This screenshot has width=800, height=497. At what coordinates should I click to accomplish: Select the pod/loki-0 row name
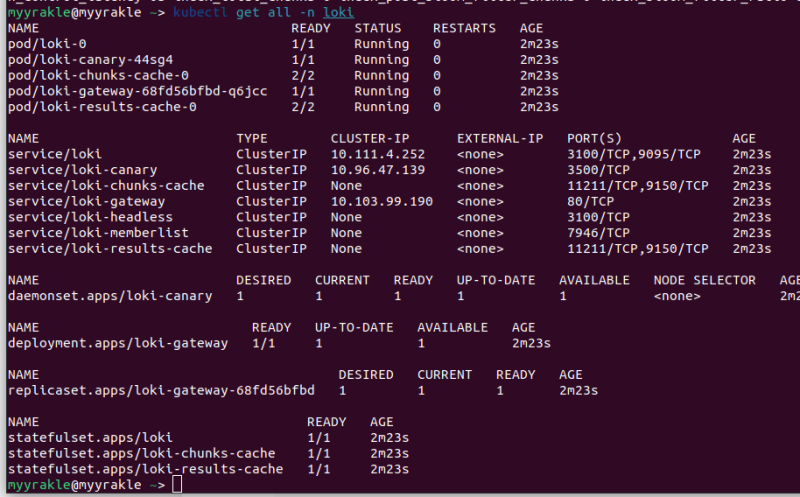coord(47,44)
